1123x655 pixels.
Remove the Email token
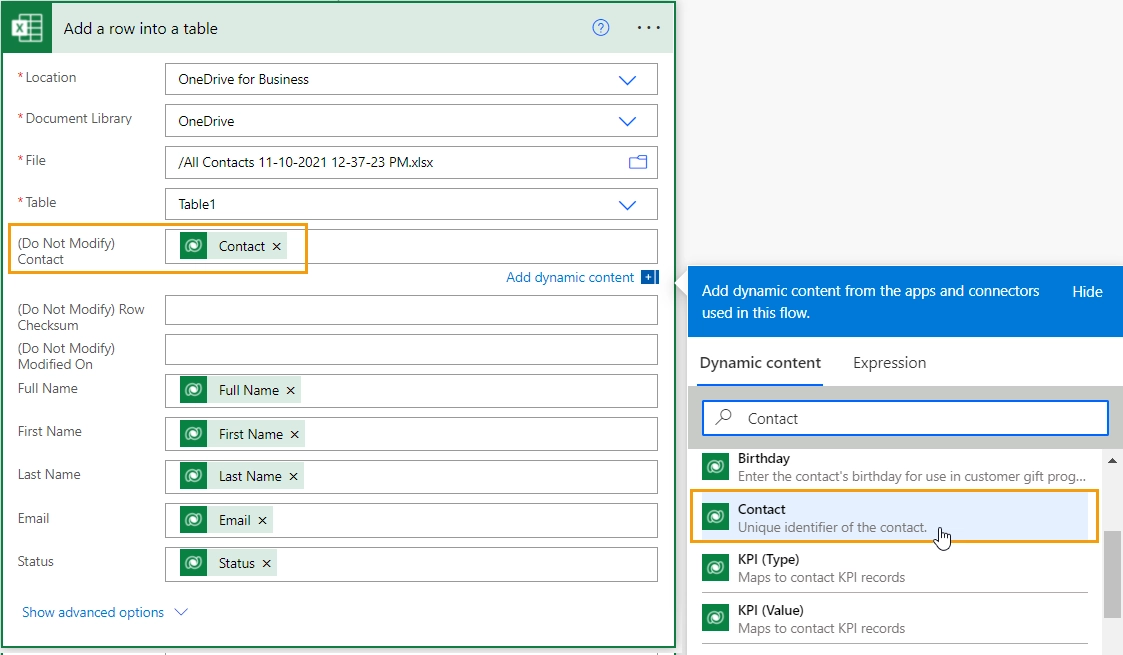[x=262, y=520]
